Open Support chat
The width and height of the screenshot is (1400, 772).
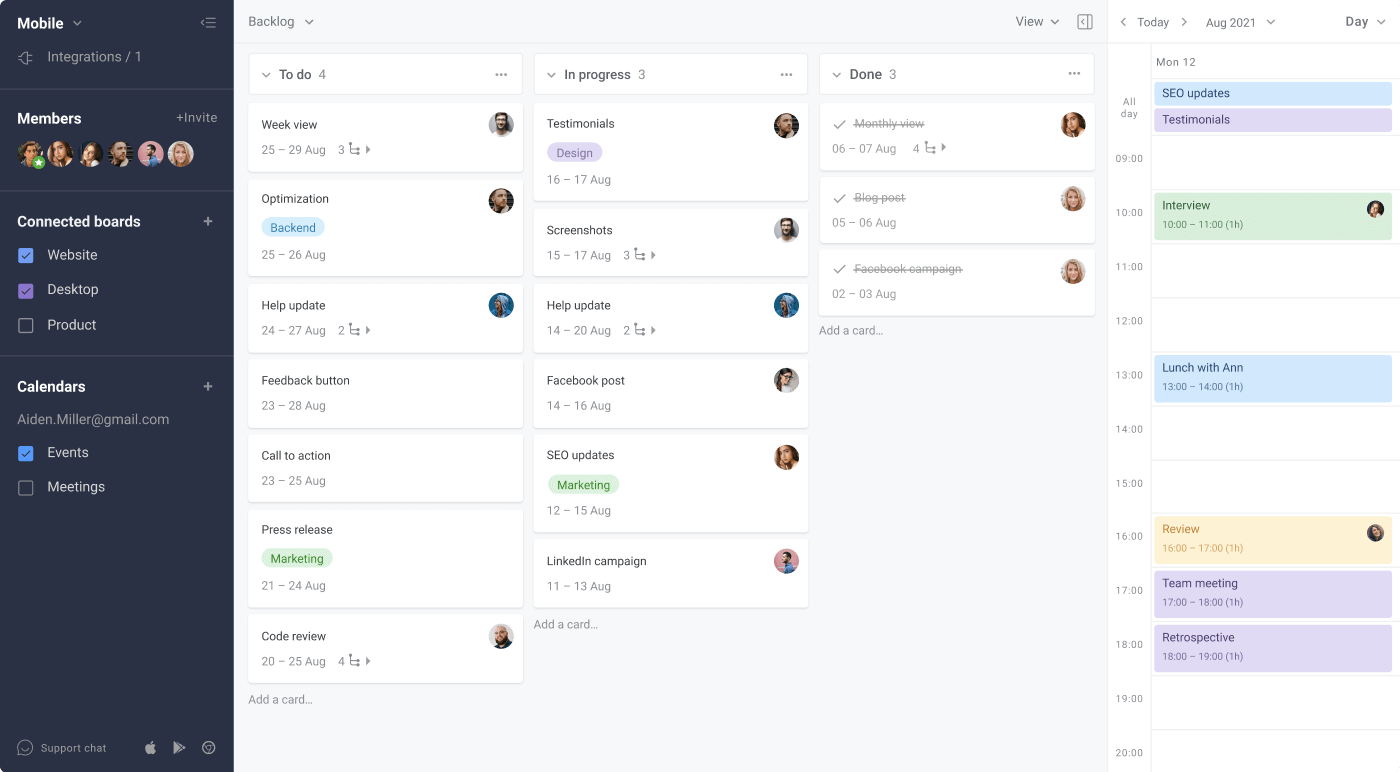[60, 747]
